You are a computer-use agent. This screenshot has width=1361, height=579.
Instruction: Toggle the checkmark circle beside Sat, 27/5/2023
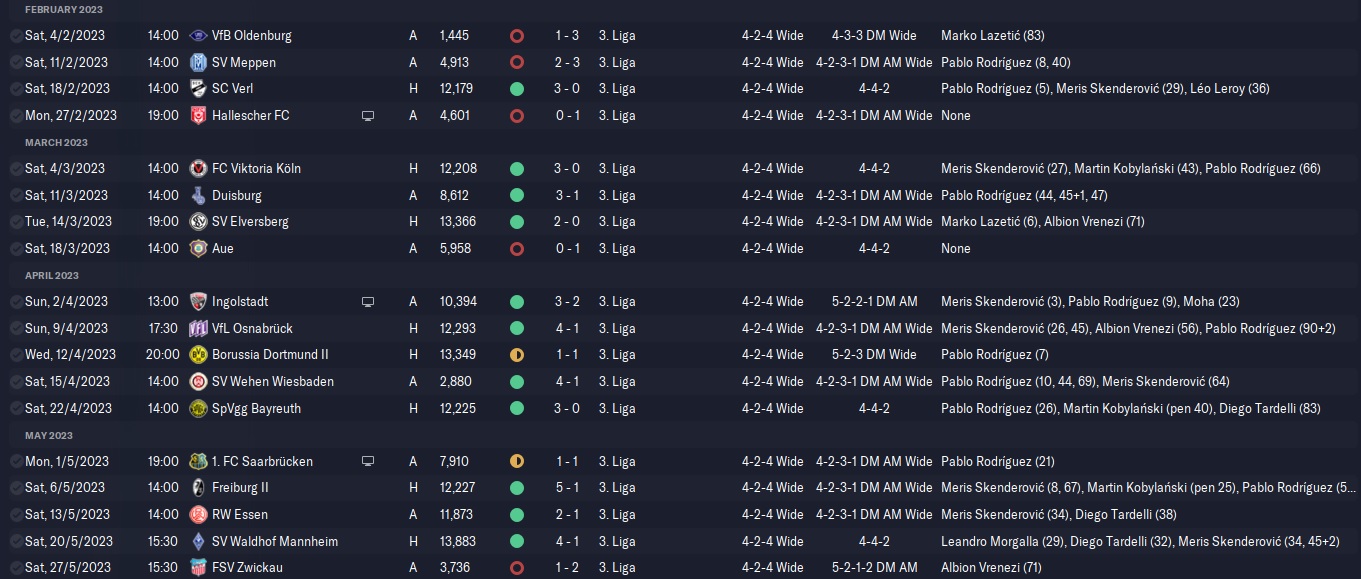15,568
